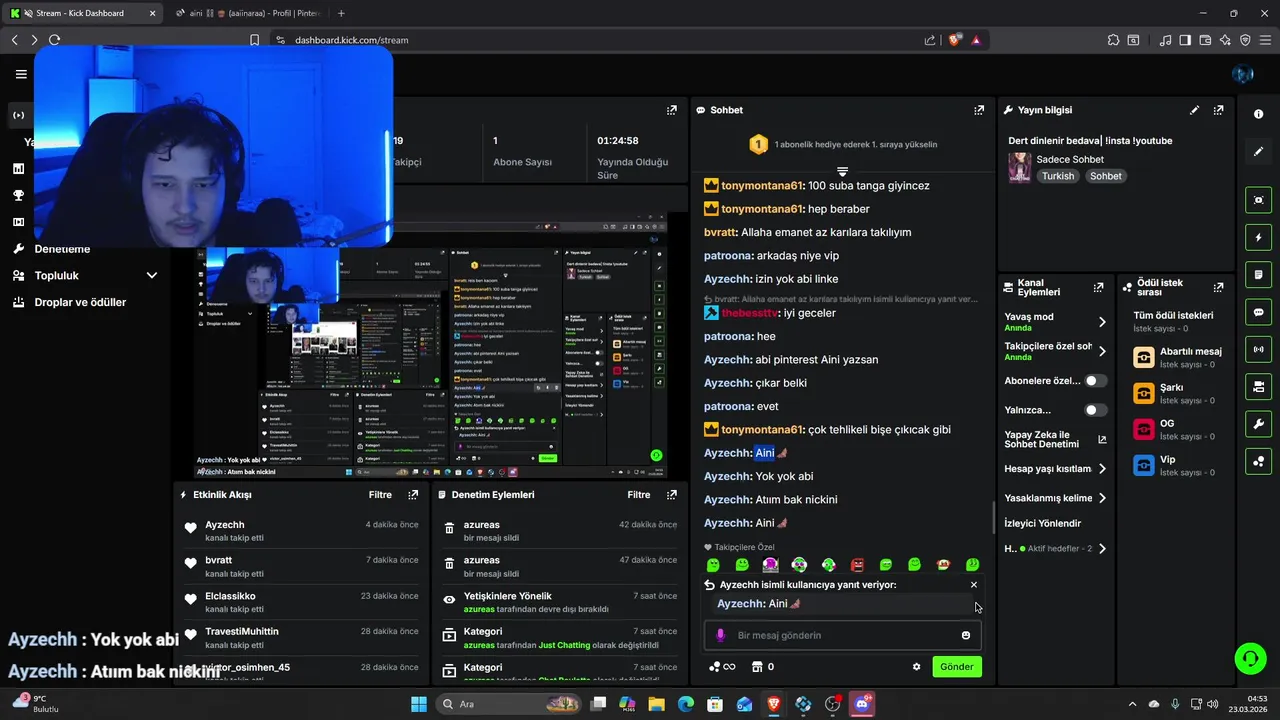Open the emoji picker in message box

click(x=965, y=635)
